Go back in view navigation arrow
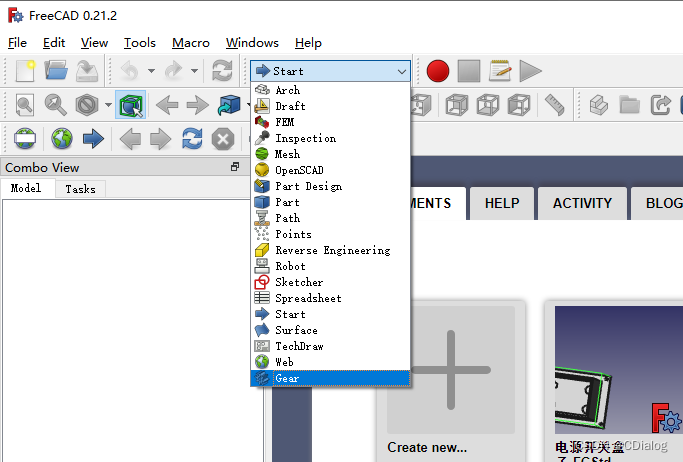 (167, 105)
